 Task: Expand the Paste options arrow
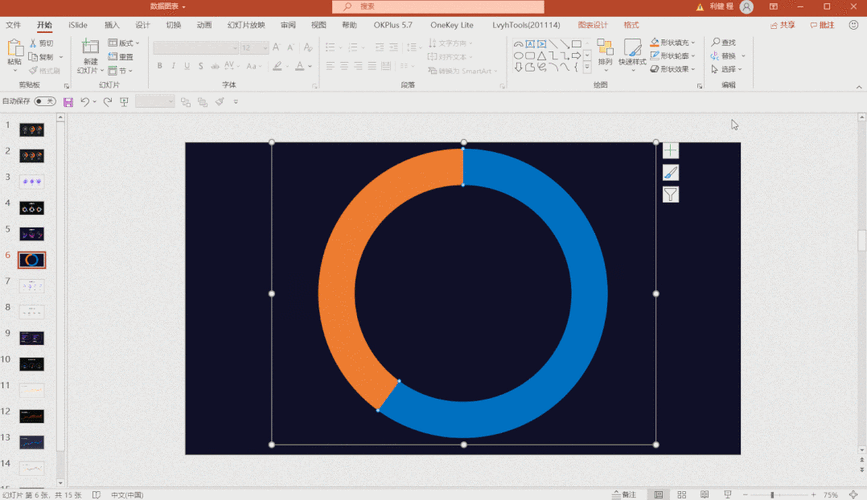[15, 71]
